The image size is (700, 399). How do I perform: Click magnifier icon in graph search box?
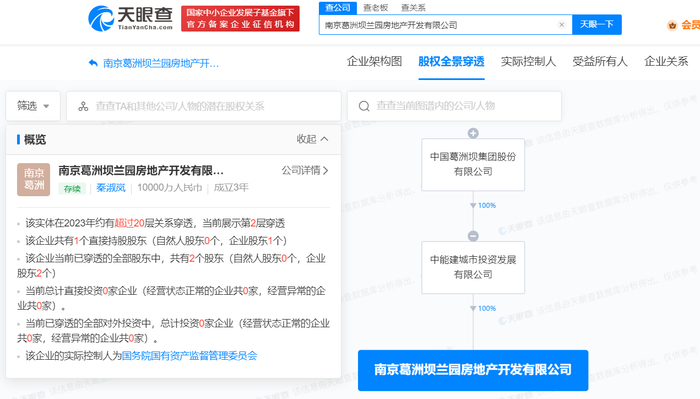[364, 106]
